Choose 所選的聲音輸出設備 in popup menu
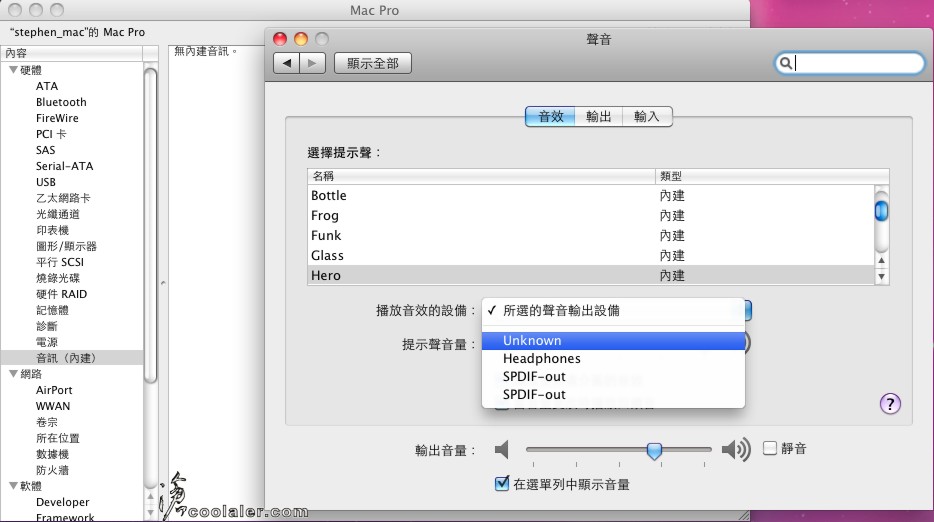 click(x=614, y=310)
